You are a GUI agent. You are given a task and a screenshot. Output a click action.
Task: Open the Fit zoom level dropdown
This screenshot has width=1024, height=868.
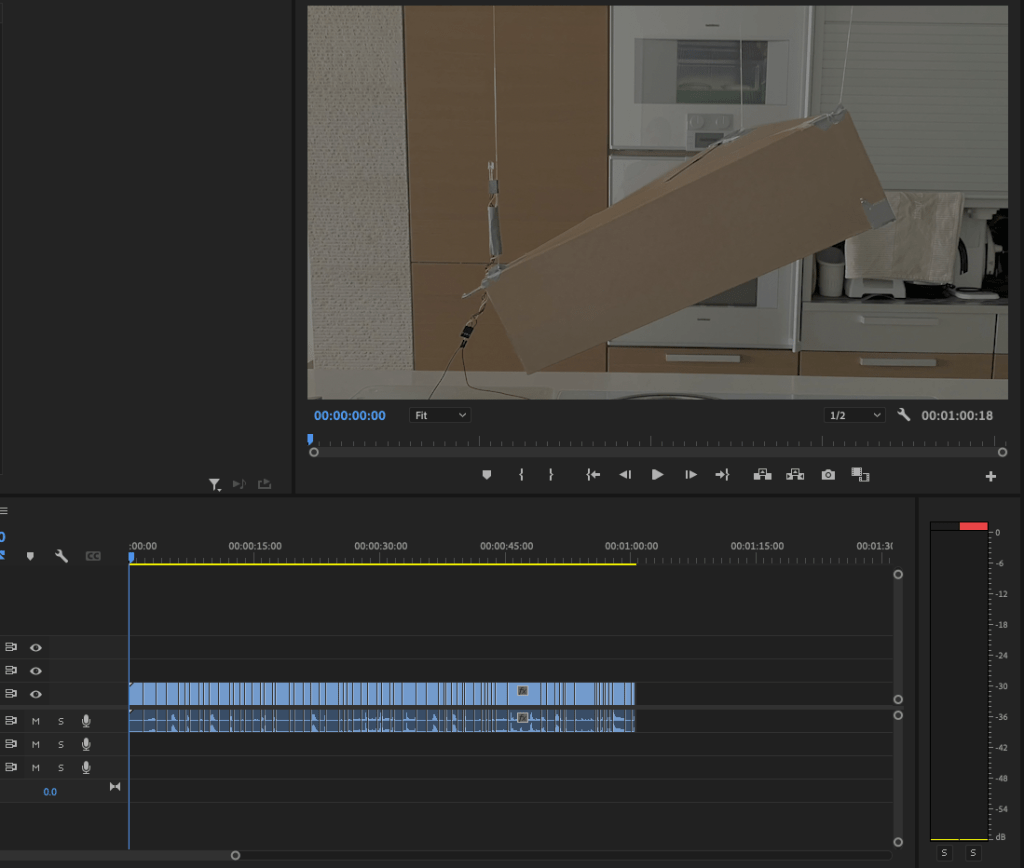click(440, 415)
